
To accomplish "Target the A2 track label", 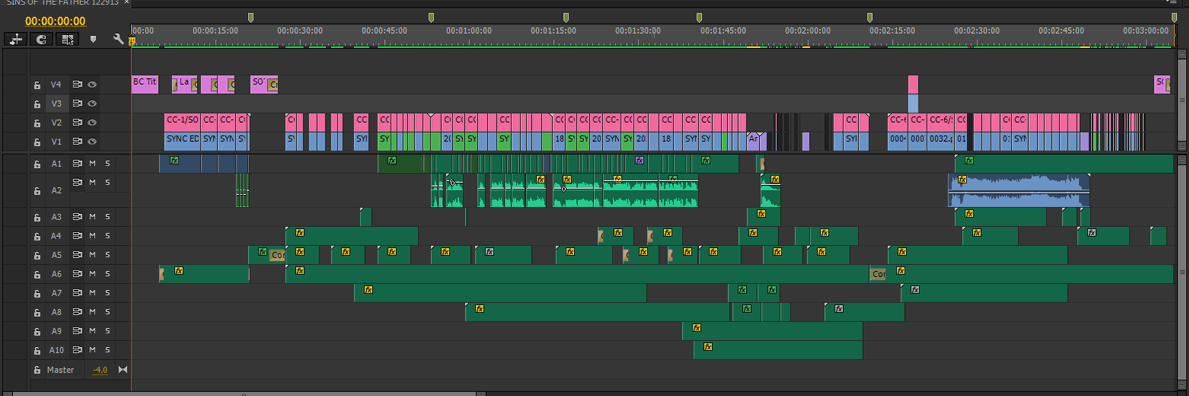I will pyautogui.click(x=56, y=190).
